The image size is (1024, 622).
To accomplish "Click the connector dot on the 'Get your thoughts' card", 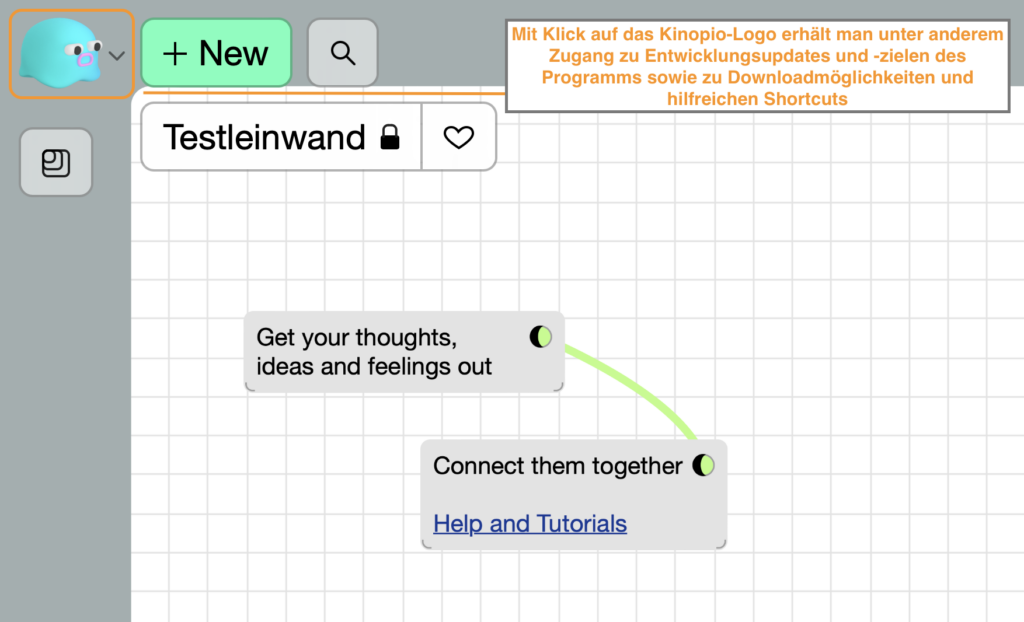I will (541, 337).
